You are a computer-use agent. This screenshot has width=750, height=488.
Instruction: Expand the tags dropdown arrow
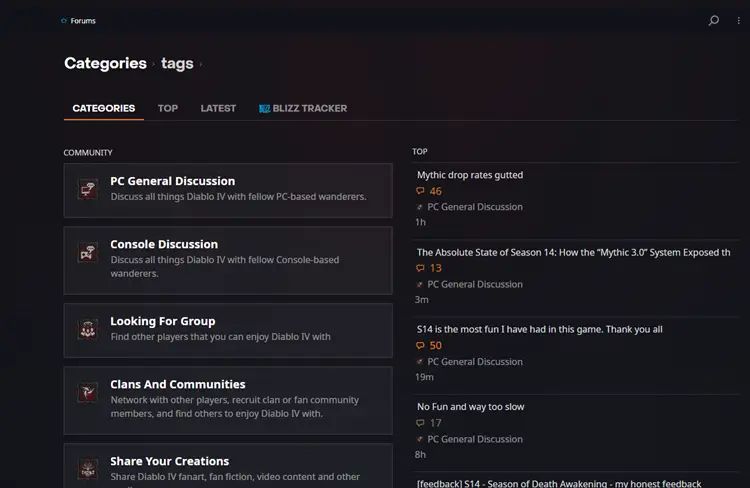click(x=200, y=64)
